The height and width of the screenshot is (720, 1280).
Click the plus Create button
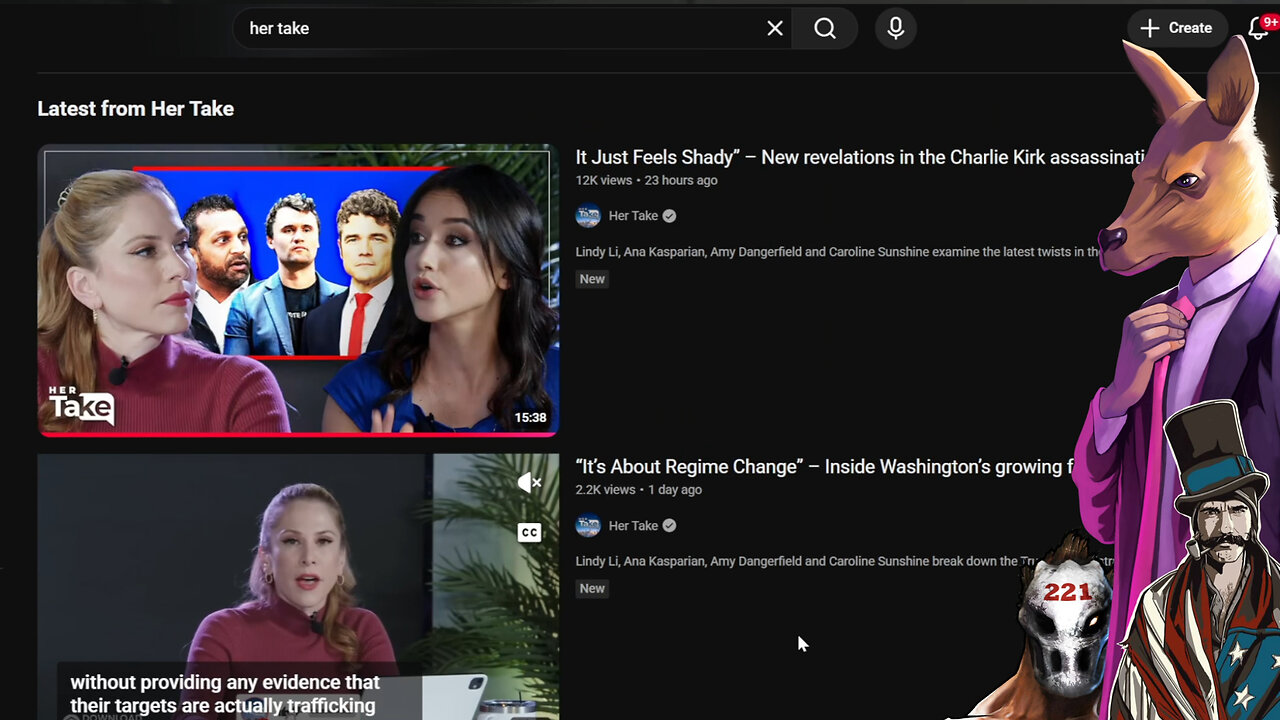click(x=1176, y=28)
